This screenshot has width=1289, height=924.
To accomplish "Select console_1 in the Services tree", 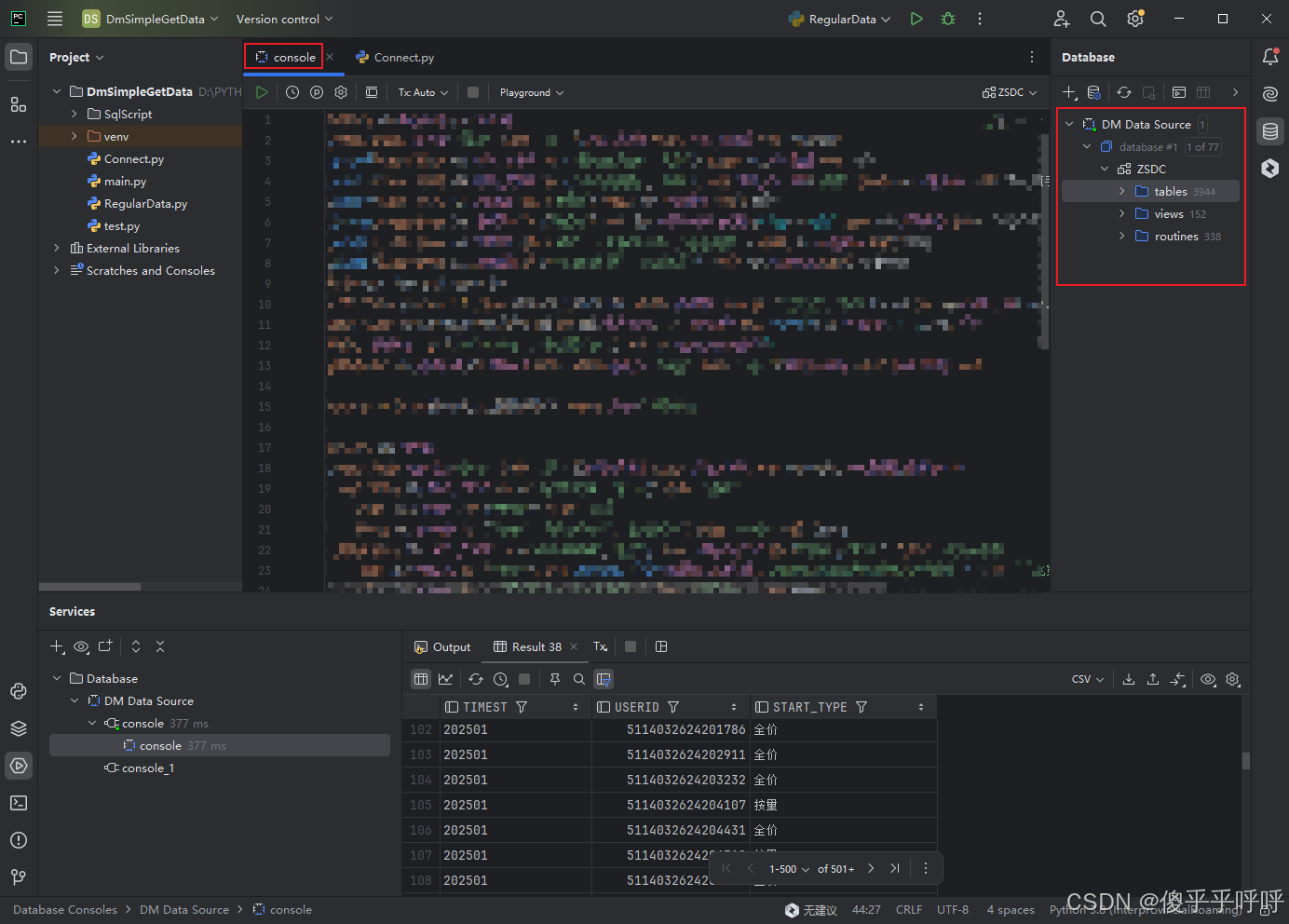I will point(147,768).
